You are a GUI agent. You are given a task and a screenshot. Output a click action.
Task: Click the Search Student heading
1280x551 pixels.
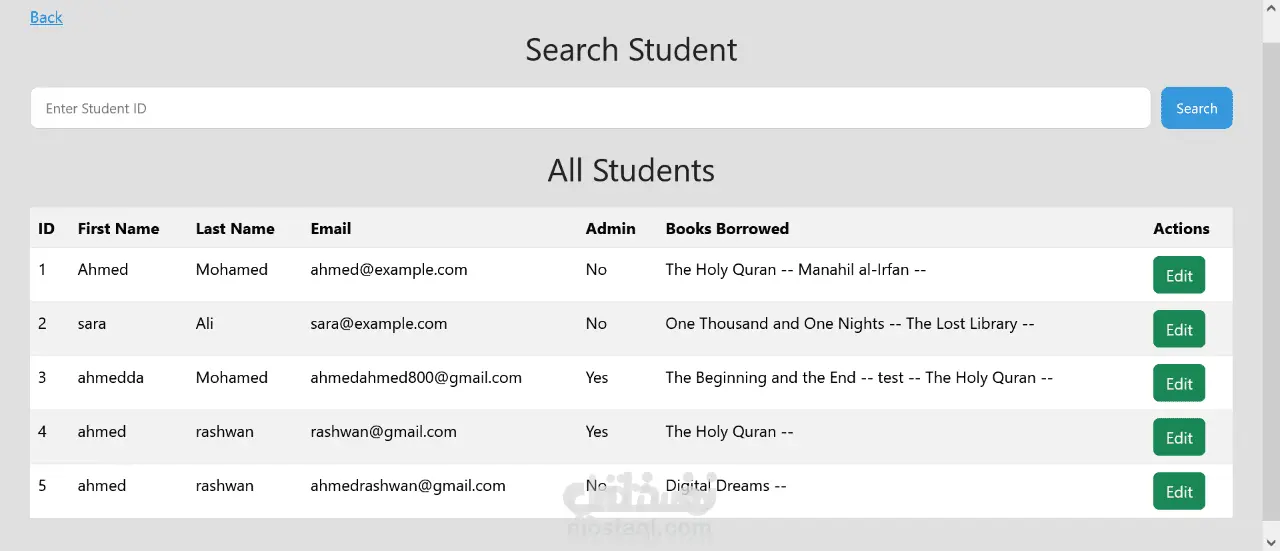(631, 50)
